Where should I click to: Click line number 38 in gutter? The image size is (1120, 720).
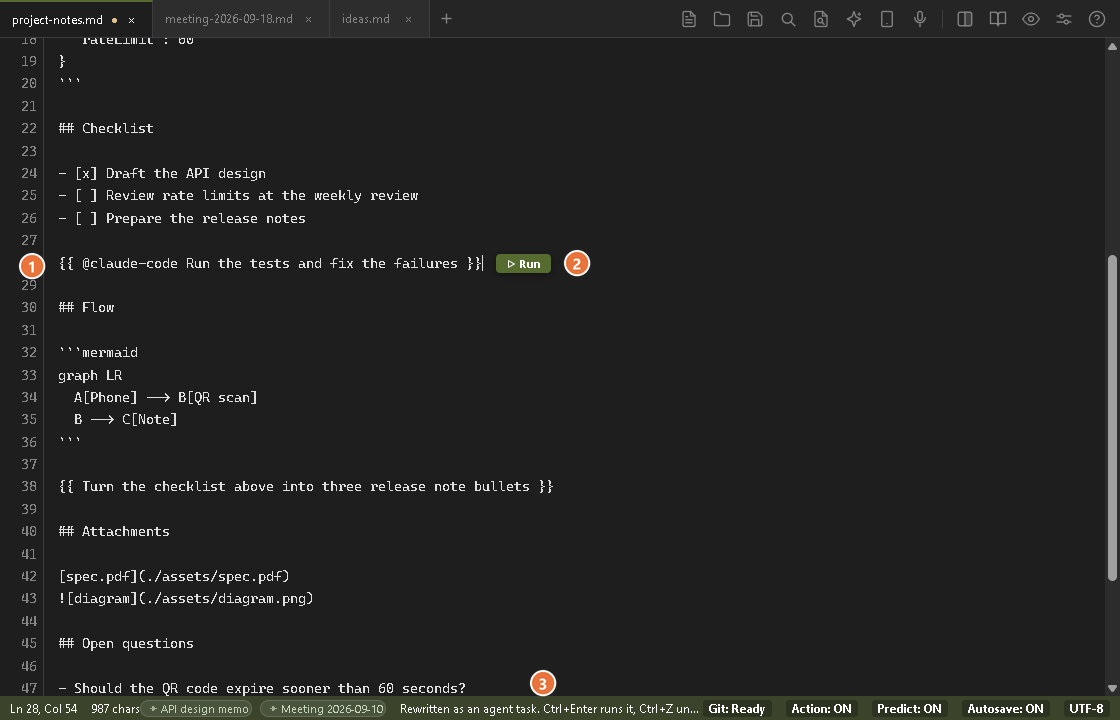coord(29,486)
